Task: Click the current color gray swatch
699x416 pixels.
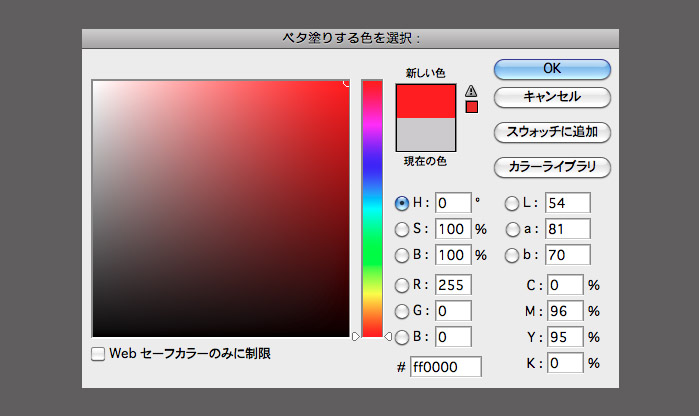Action: (427, 134)
